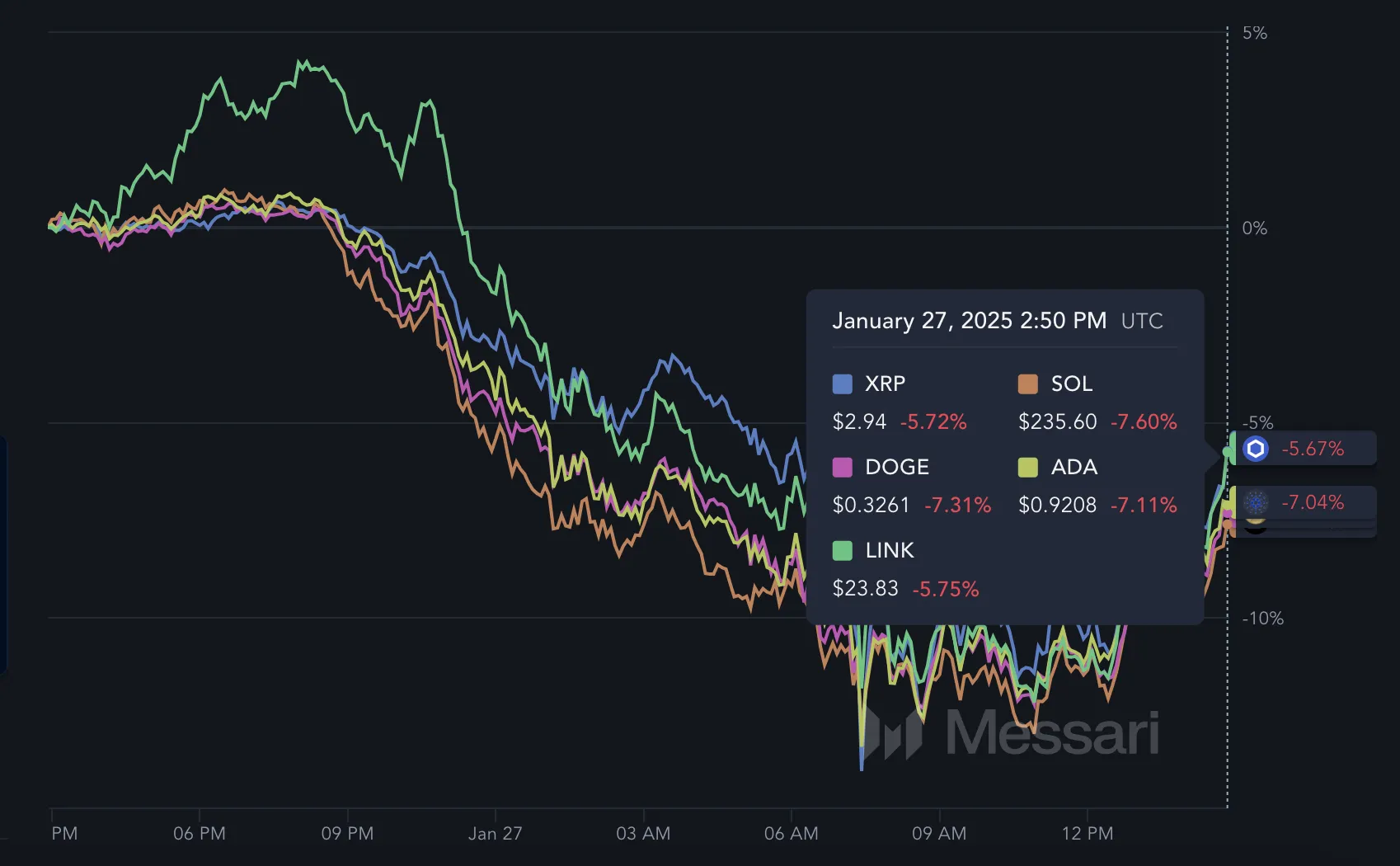
Task: Click the 12 PM axis marker
Action: tap(1087, 833)
